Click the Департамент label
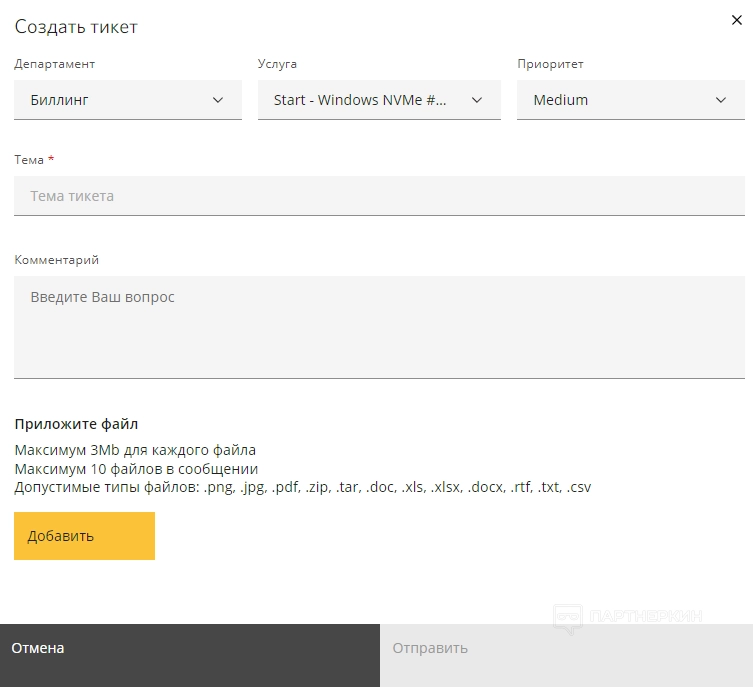Image resolution: width=753 pixels, height=687 pixels. point(55,64)
